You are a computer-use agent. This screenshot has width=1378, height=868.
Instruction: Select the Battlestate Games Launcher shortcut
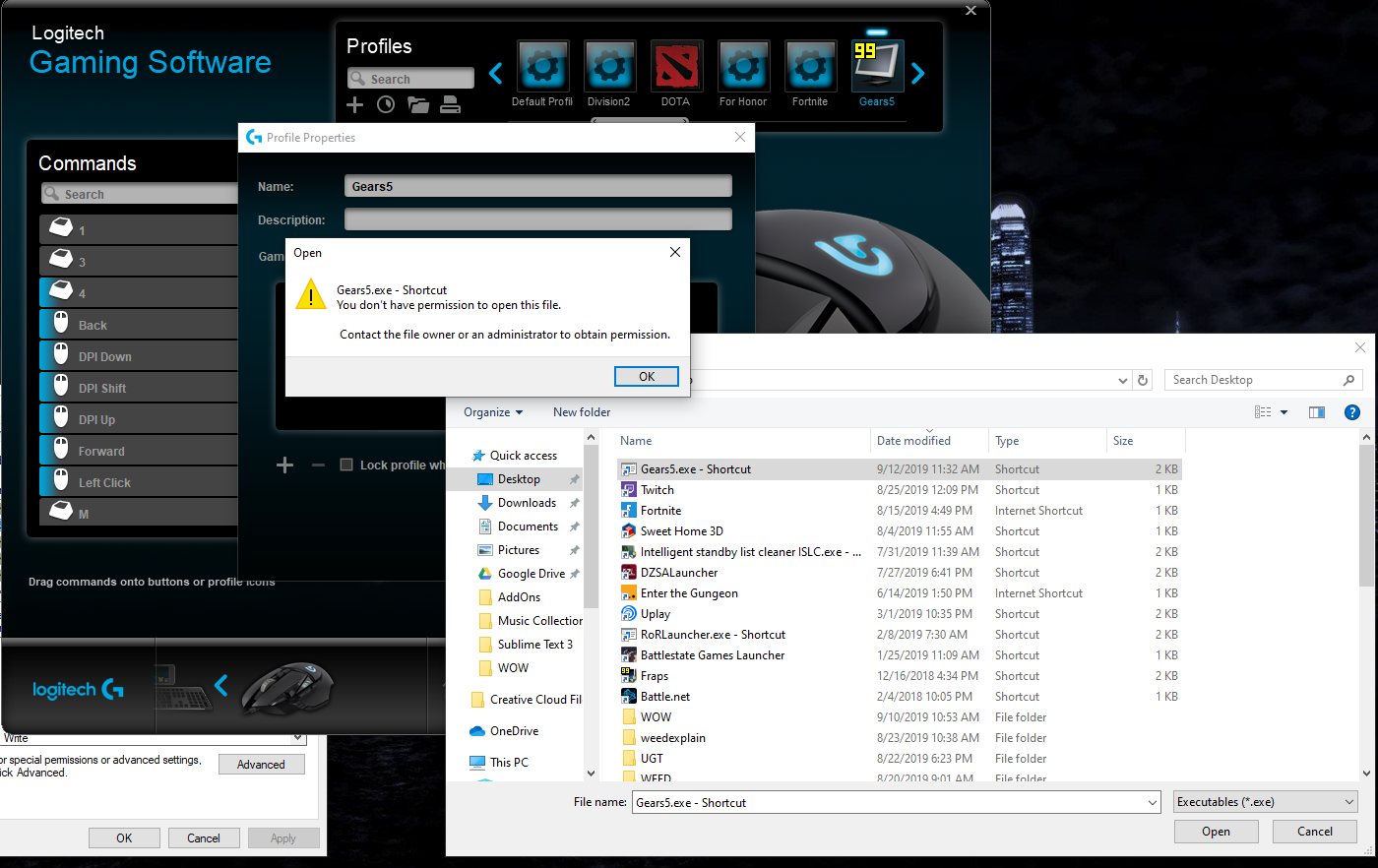pyautogui.click(x=713, y=655)
